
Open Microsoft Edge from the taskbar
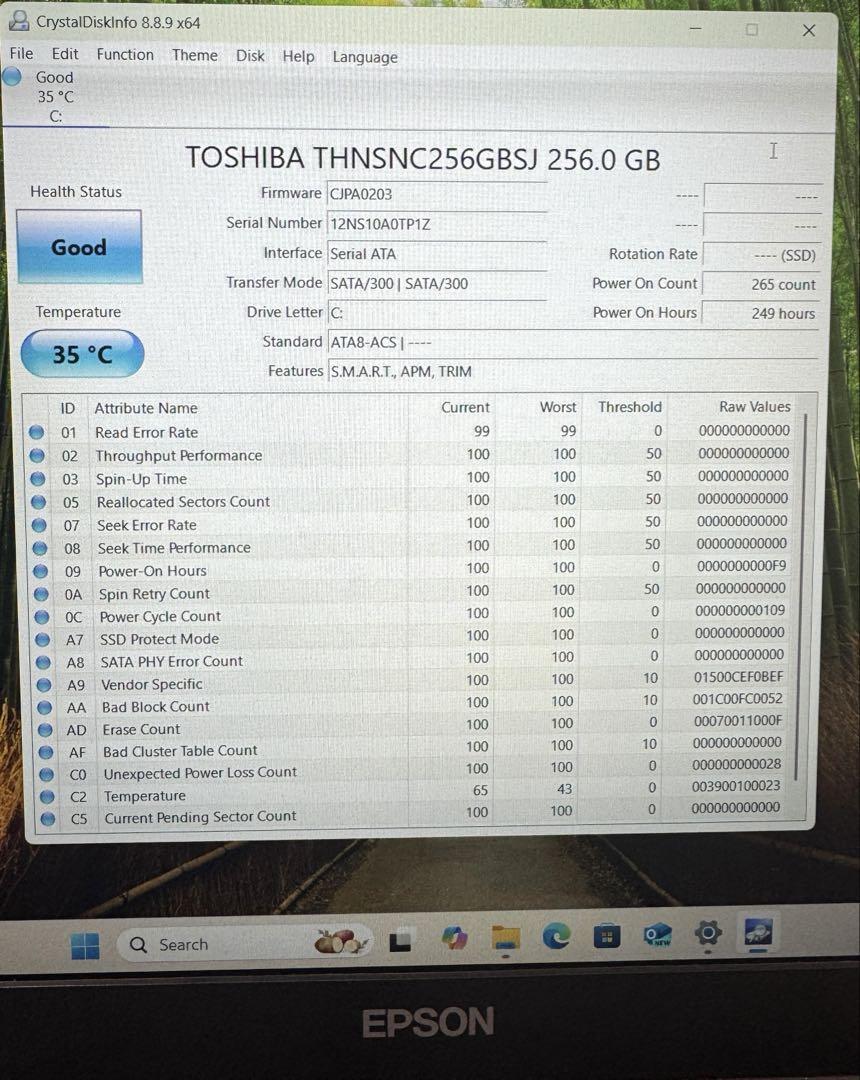556,936
